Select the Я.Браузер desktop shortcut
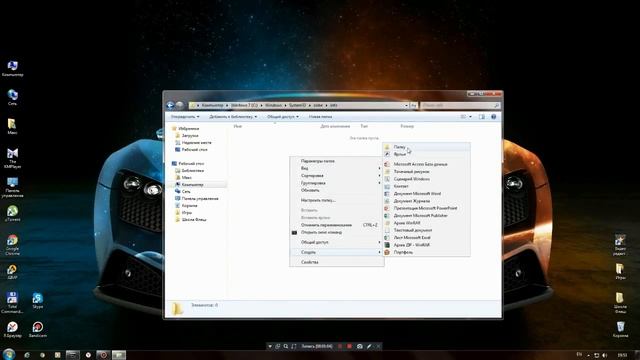This screenshot has height=360, width=640. [12, 329]
